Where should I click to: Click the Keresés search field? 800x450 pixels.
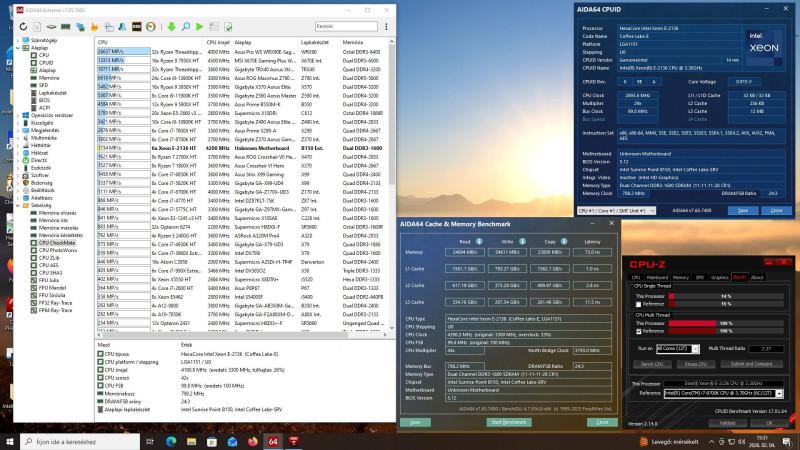[x=346, y=26]
